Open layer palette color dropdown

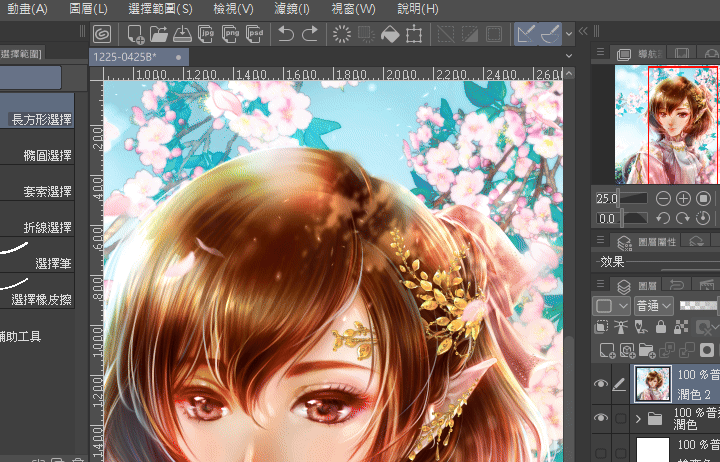[611, 306]
